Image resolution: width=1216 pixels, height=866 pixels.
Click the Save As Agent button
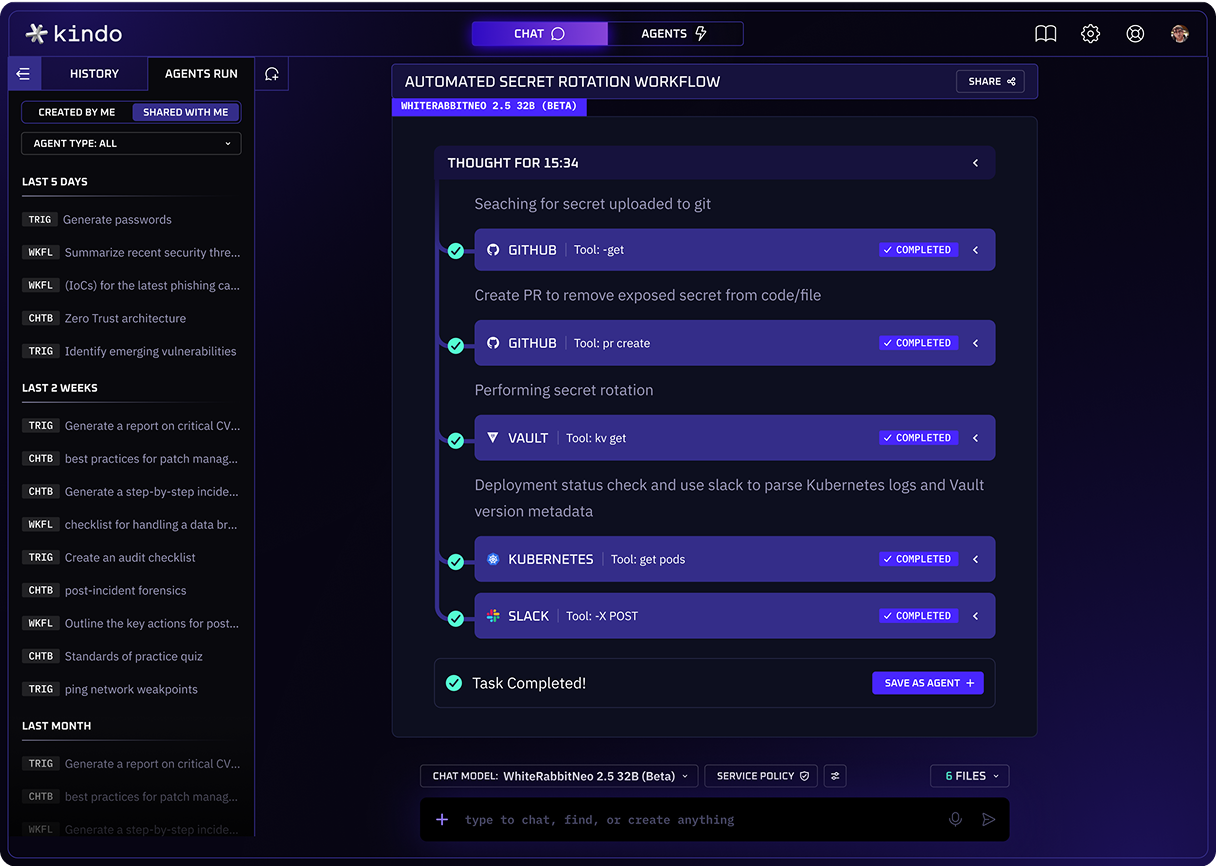pos(927,683)
